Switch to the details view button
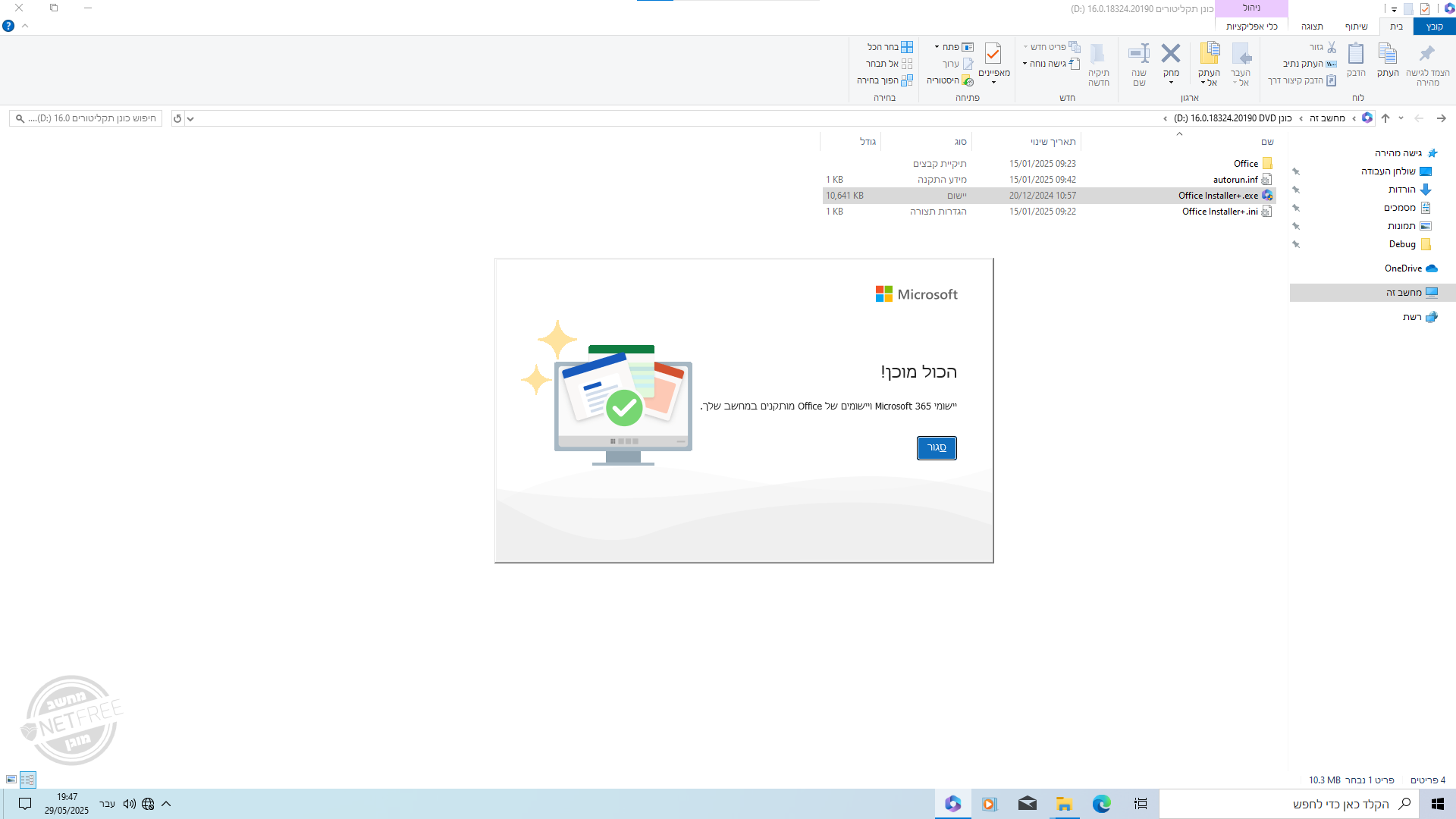The image size is (1456, 819). click(28, 779)
